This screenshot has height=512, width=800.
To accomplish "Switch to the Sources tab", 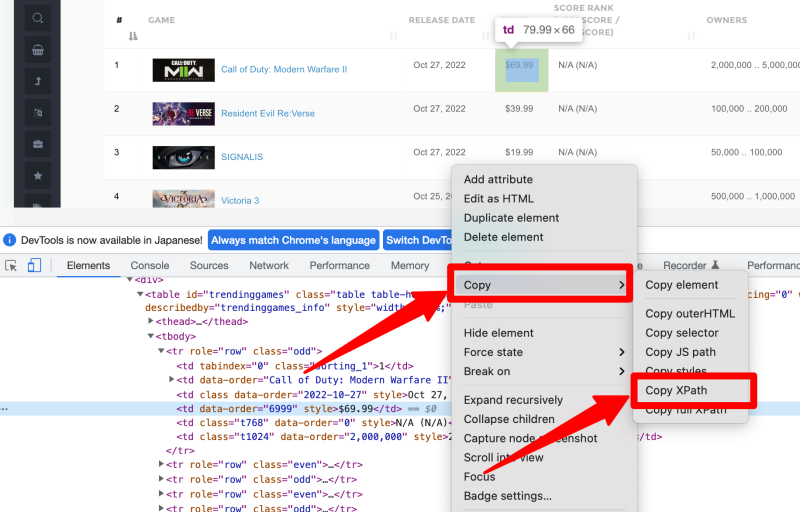I will click(x=209, y=265).
